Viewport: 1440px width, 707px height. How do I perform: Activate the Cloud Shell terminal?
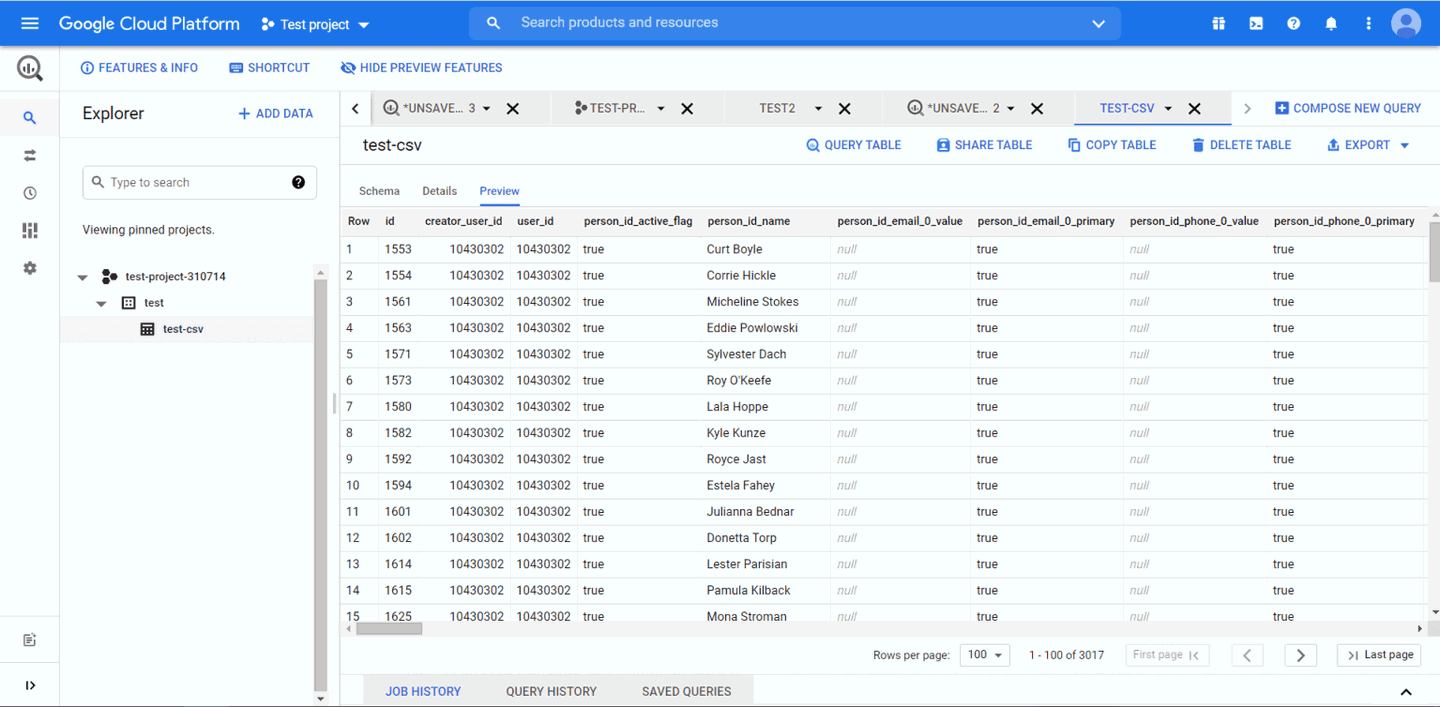click(1256, 22)
